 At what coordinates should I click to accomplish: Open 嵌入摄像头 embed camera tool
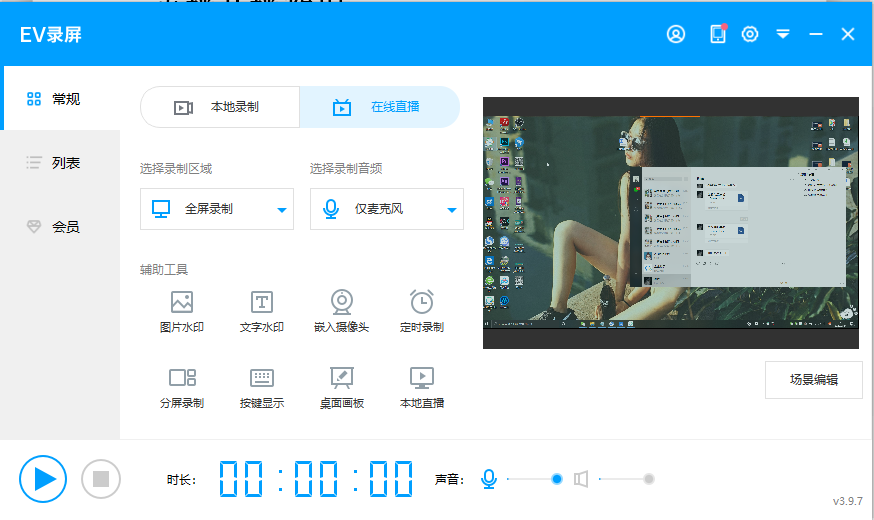[x=342, y=312]
